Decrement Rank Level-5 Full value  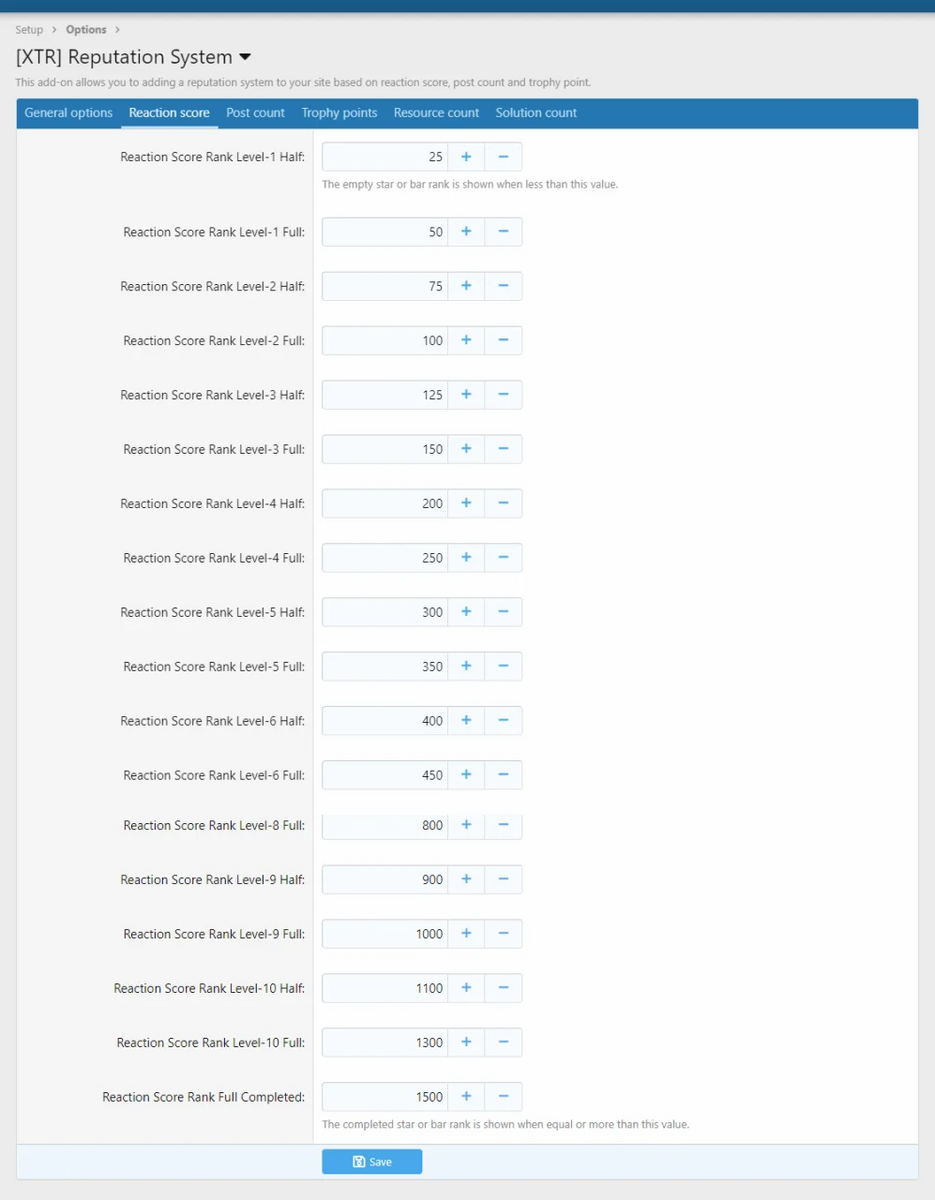pos(503,667)
